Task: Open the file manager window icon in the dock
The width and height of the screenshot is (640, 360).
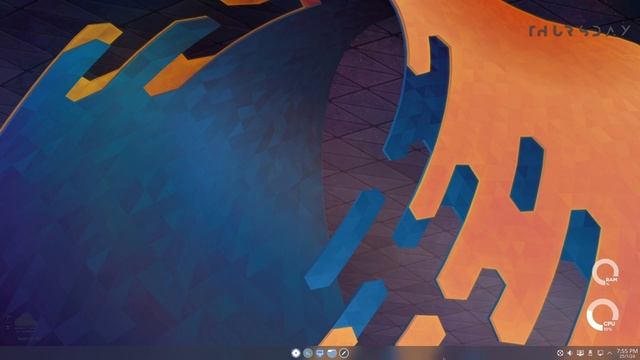Action: click(x=332, y=353)
